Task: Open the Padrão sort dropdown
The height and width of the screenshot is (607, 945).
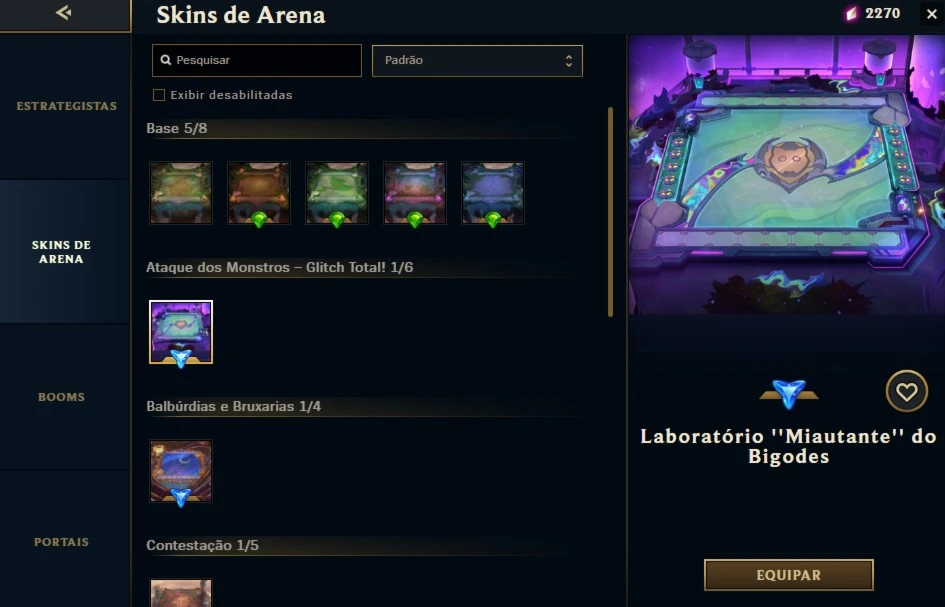Action: (477, 61)
